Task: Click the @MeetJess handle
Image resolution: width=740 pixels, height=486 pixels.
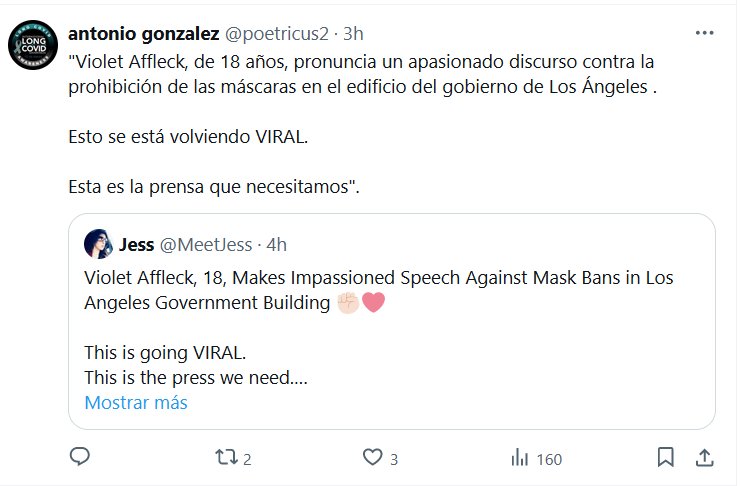Action: [205, 243]
